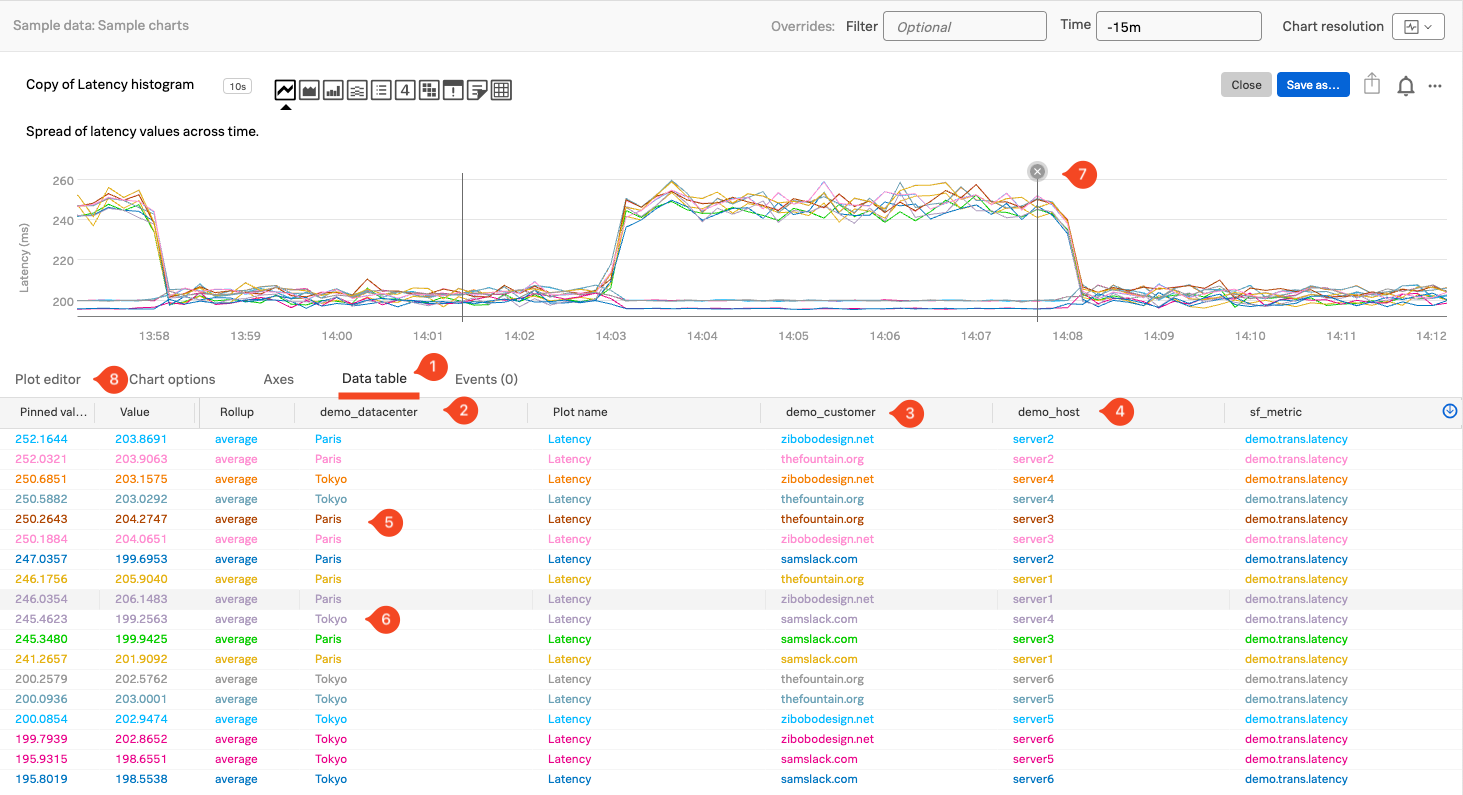The width and height of the screenshot is (1463, 795).
Task: Switch to column chart visualization
Action: (333, 90)
